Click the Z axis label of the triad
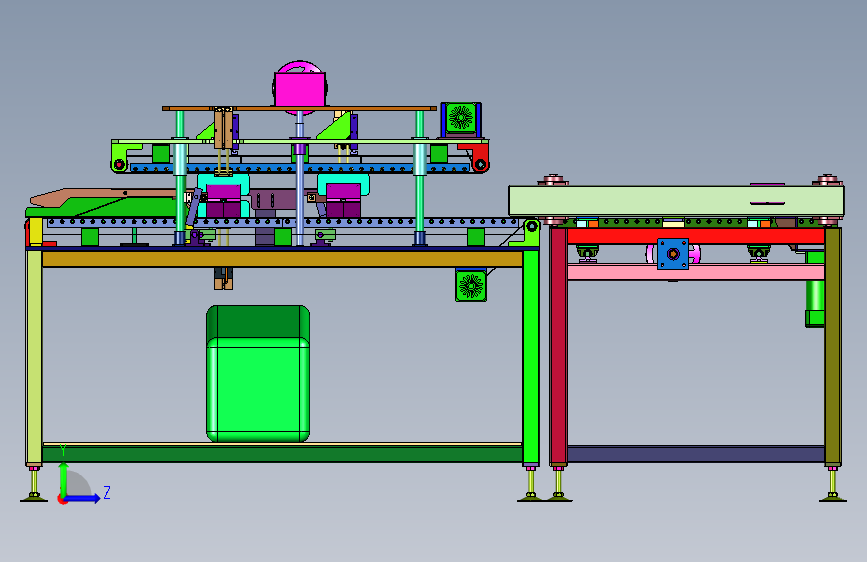The image size is (867, 562). click(x=107, y=492)
